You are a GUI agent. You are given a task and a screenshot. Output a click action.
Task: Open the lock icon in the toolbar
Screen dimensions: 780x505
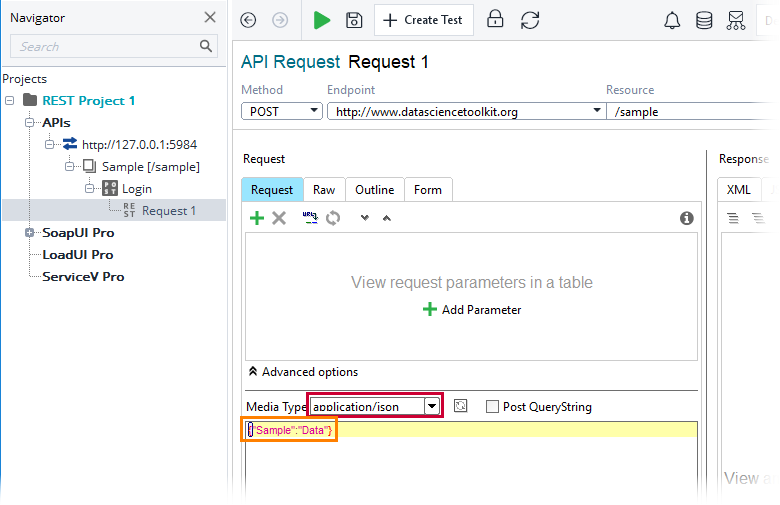pos(495,19)
